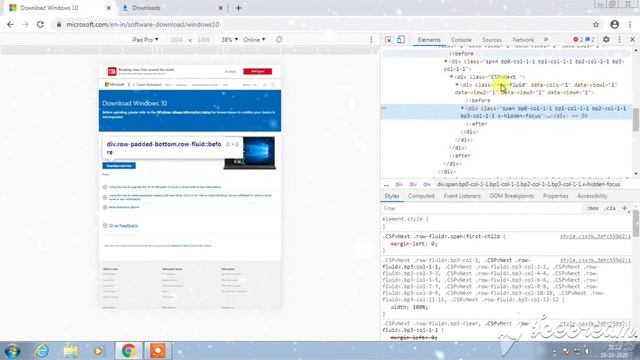Open the Accessibility sidebar tab
The width and height of the screenshot is (640, 360).
click(592, 196)
